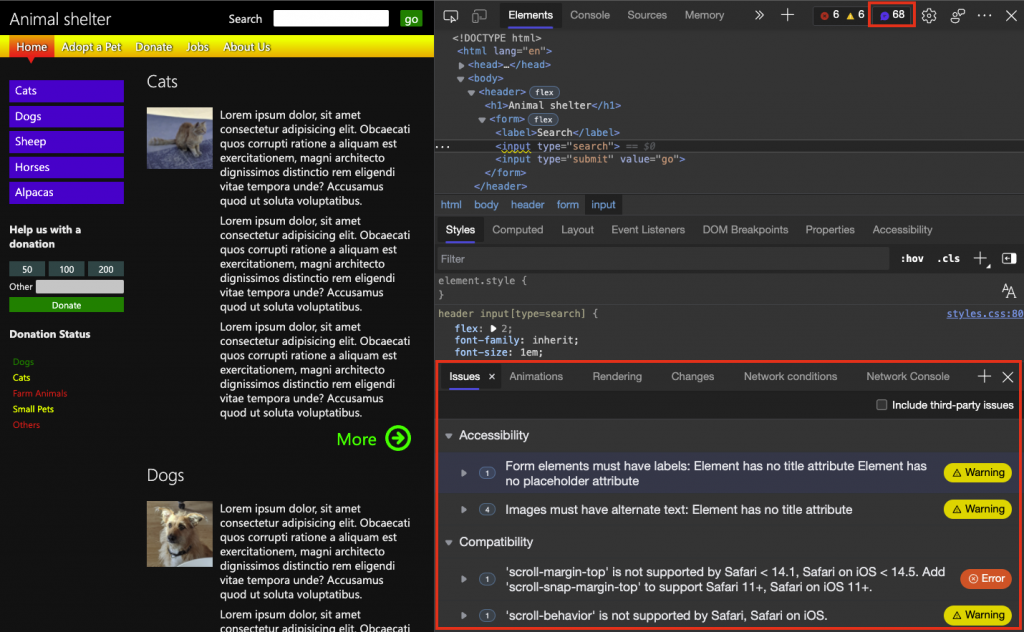This screenshot has height=632, width=1024.
Task: Expand the Images must have alternate text issue
Action: click(x=464, y=509)
